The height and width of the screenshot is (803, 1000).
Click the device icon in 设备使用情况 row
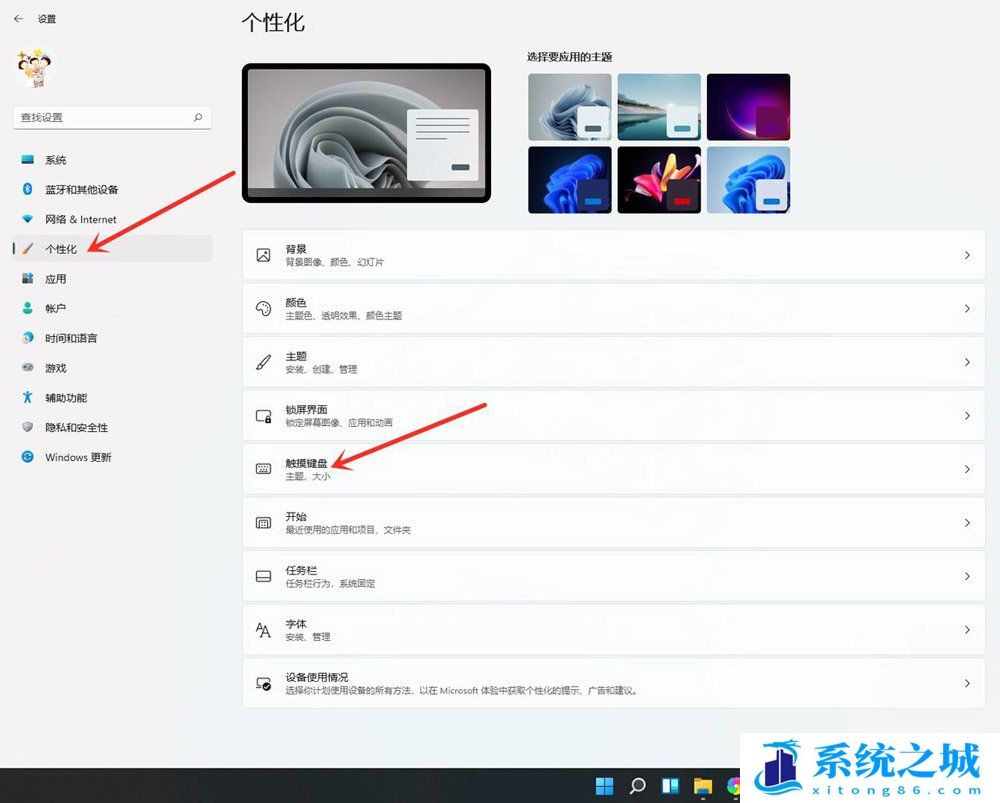coord(263,684)
